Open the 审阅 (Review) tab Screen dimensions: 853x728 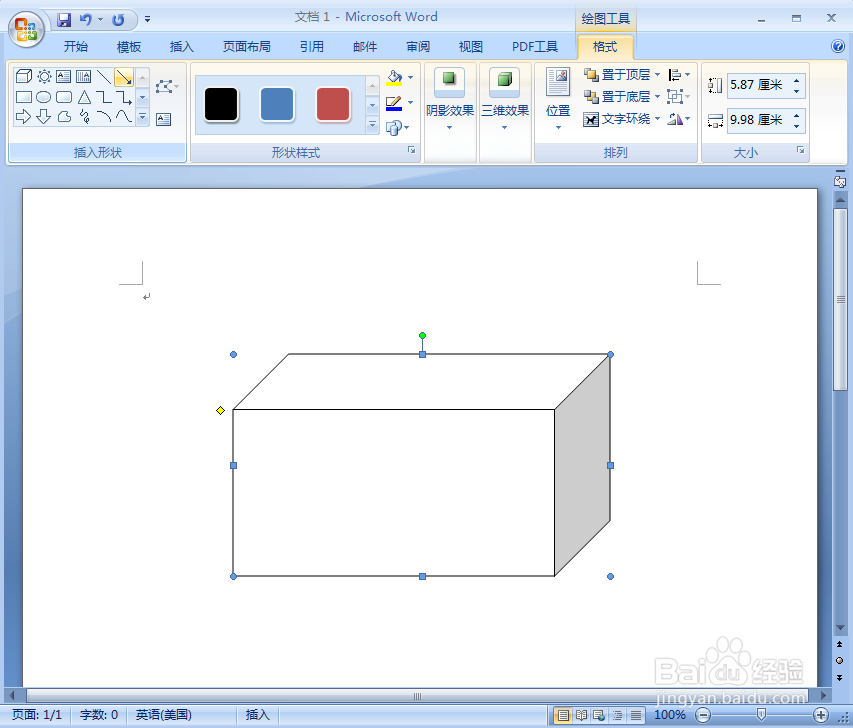click(x=418, y=47)
